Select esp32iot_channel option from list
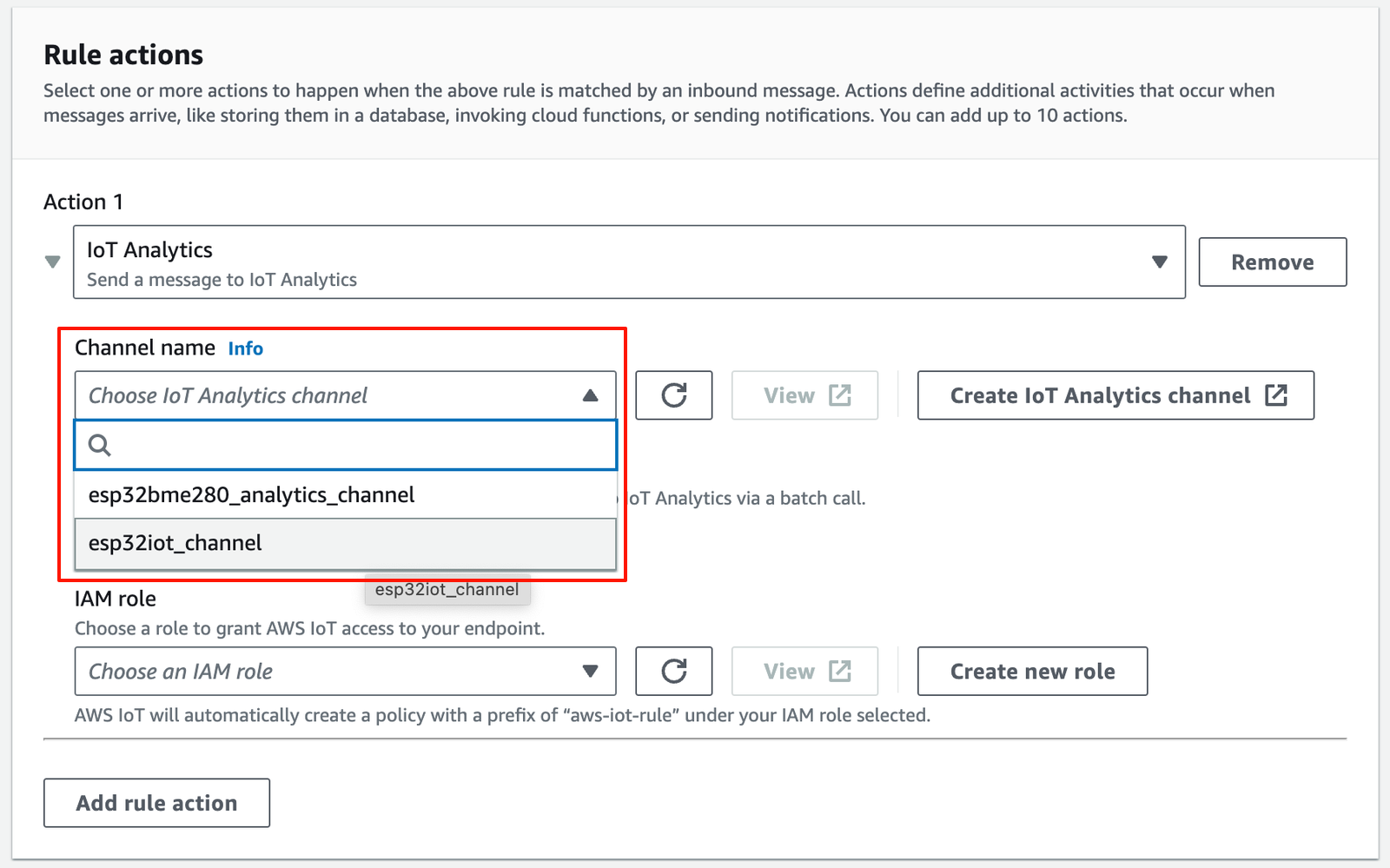 tap(345, 543)
